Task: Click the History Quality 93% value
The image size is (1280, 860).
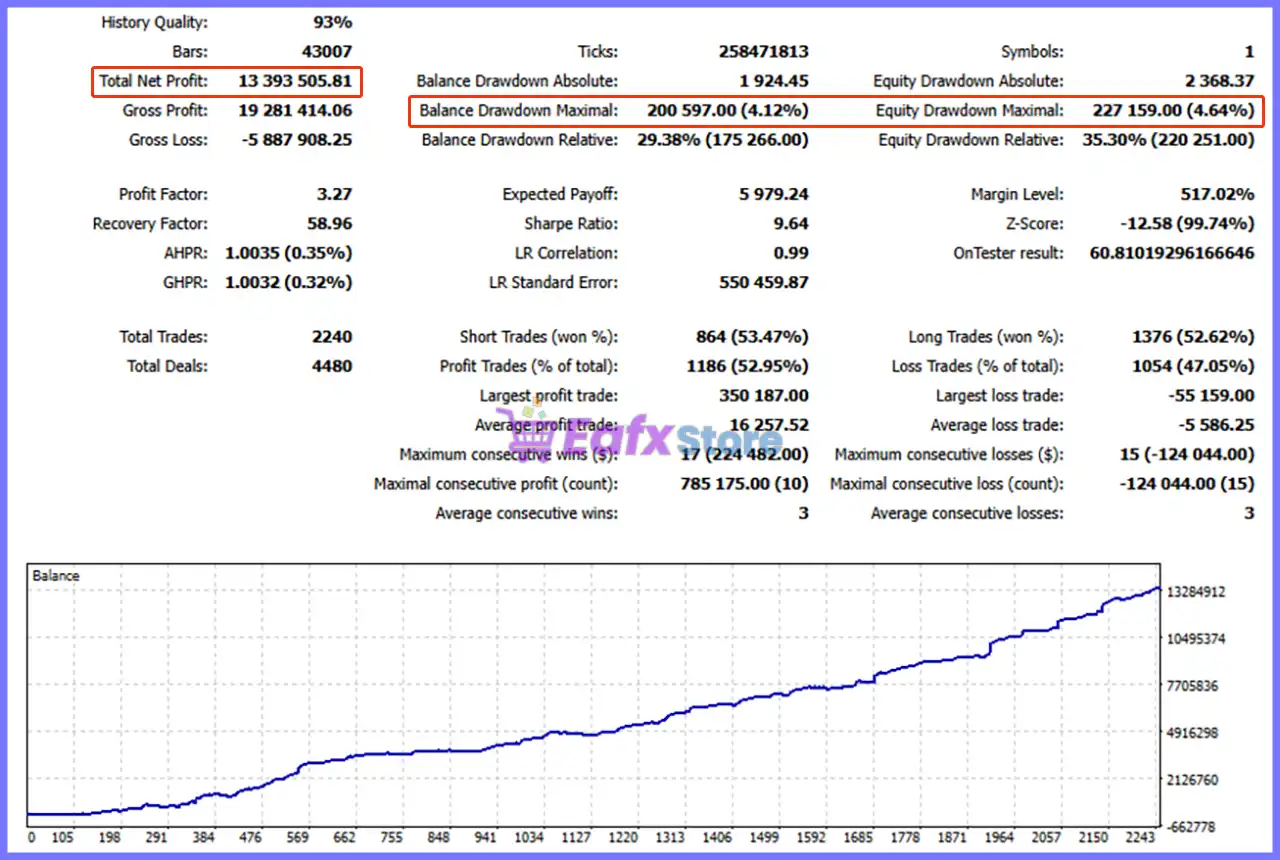Action: (332, 22)
